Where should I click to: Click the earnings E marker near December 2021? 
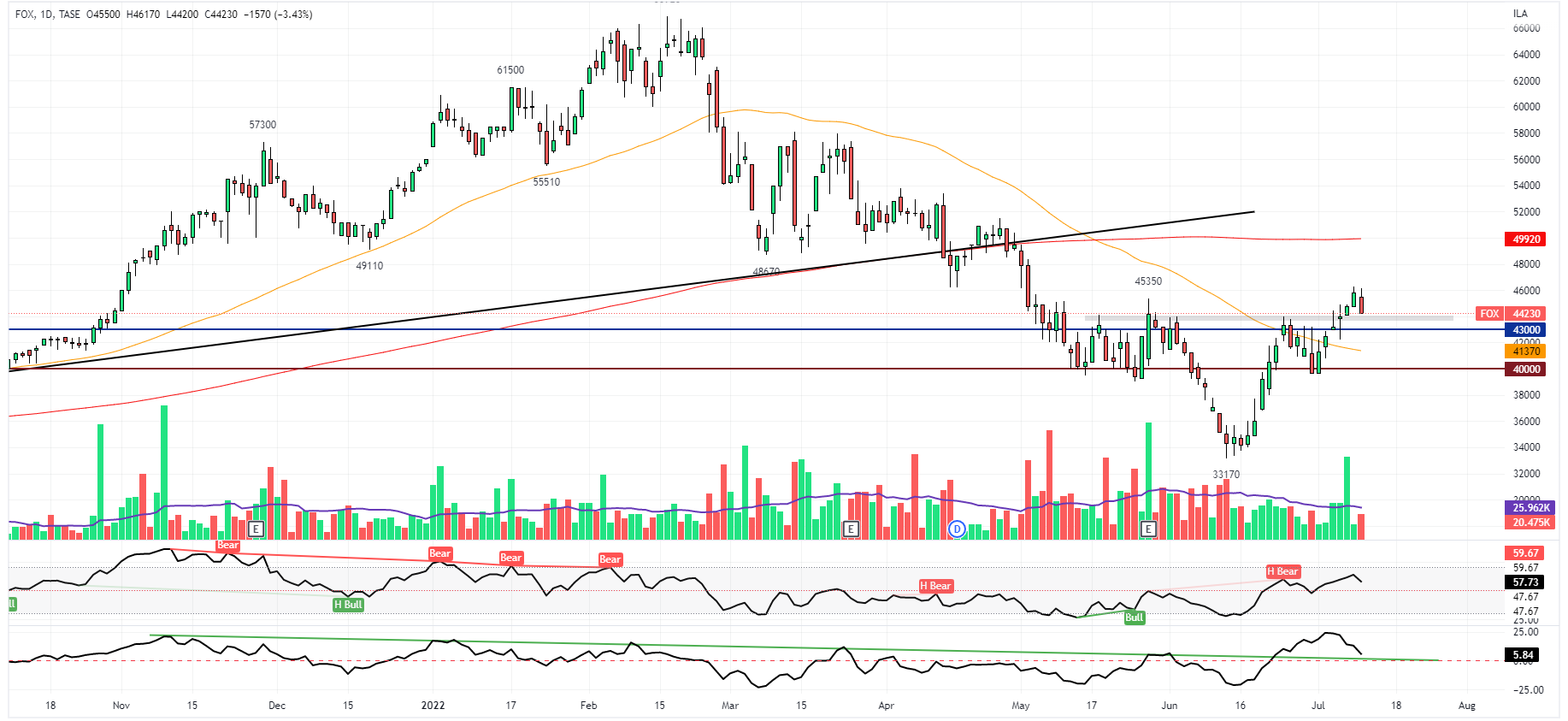(x=256, y=529)
